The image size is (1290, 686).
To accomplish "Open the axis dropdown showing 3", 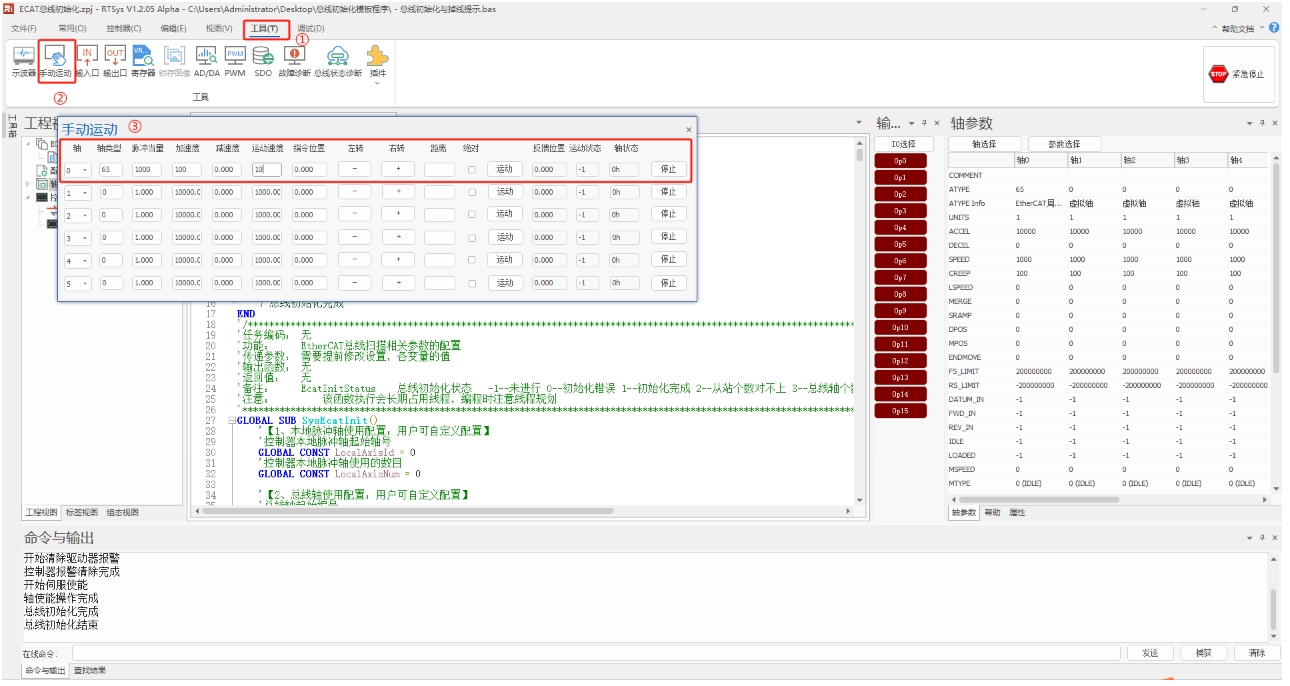I will click(x=77, y=238).
